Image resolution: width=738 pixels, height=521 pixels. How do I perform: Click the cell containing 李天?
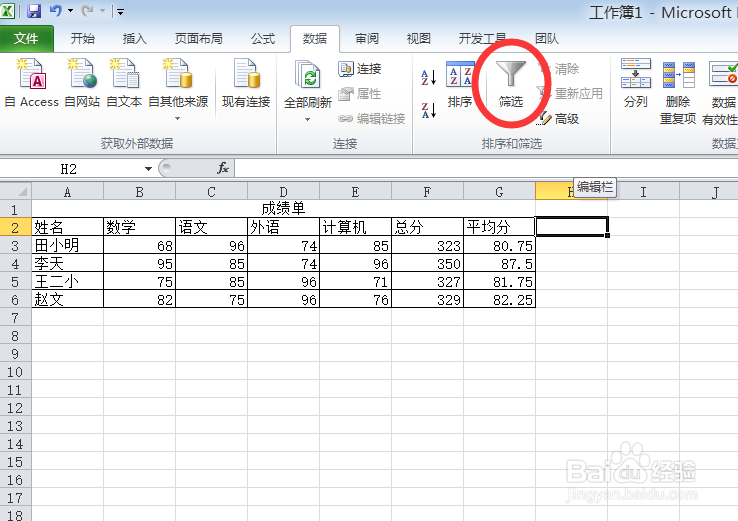tap(67, 263)
